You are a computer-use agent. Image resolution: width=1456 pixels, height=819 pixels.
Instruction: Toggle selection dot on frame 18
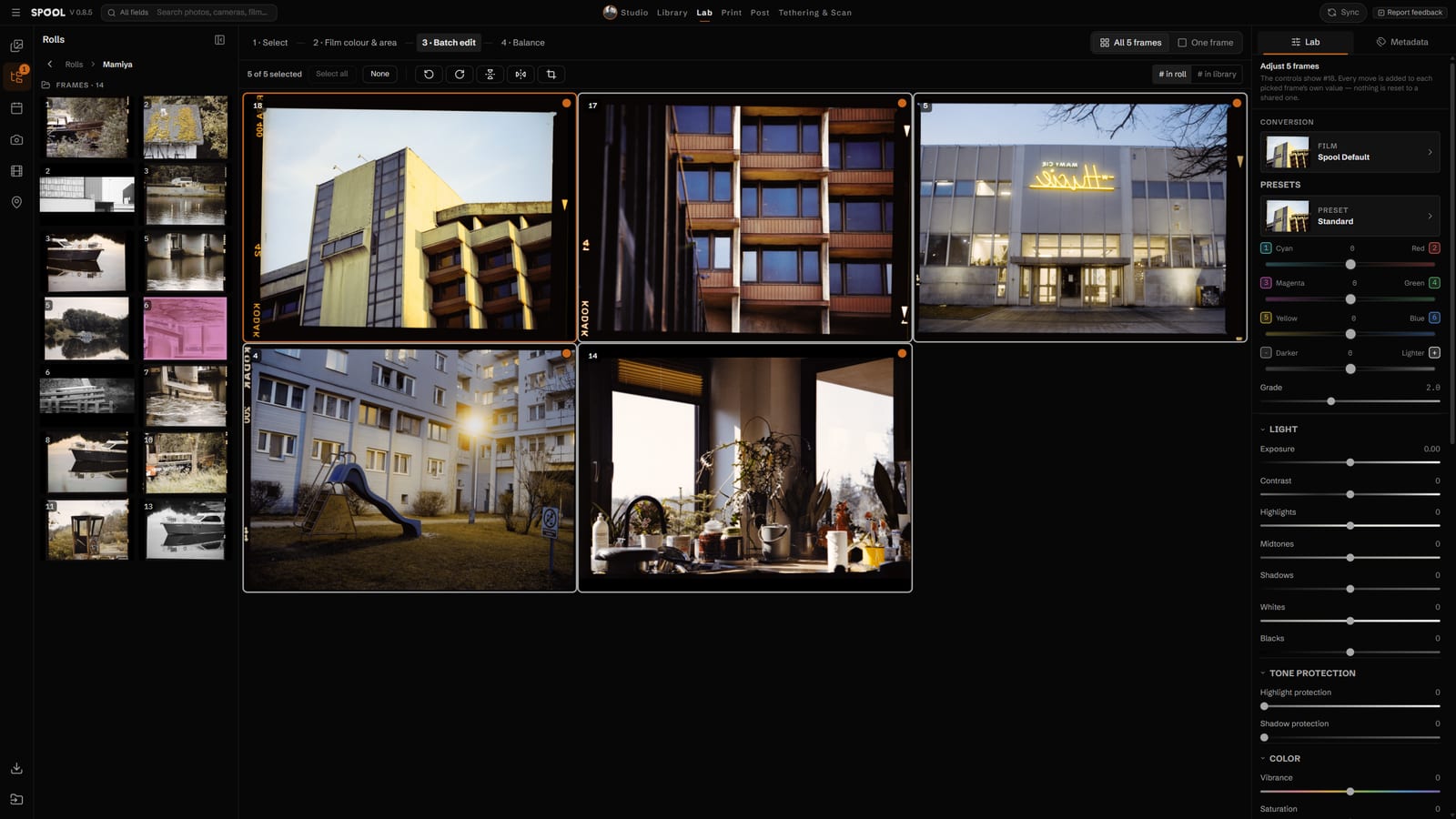tap(566, 103)
